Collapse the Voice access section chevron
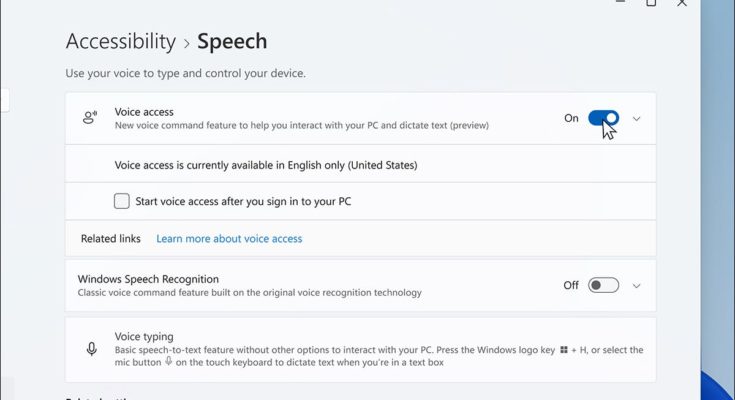 coord(637,118)
